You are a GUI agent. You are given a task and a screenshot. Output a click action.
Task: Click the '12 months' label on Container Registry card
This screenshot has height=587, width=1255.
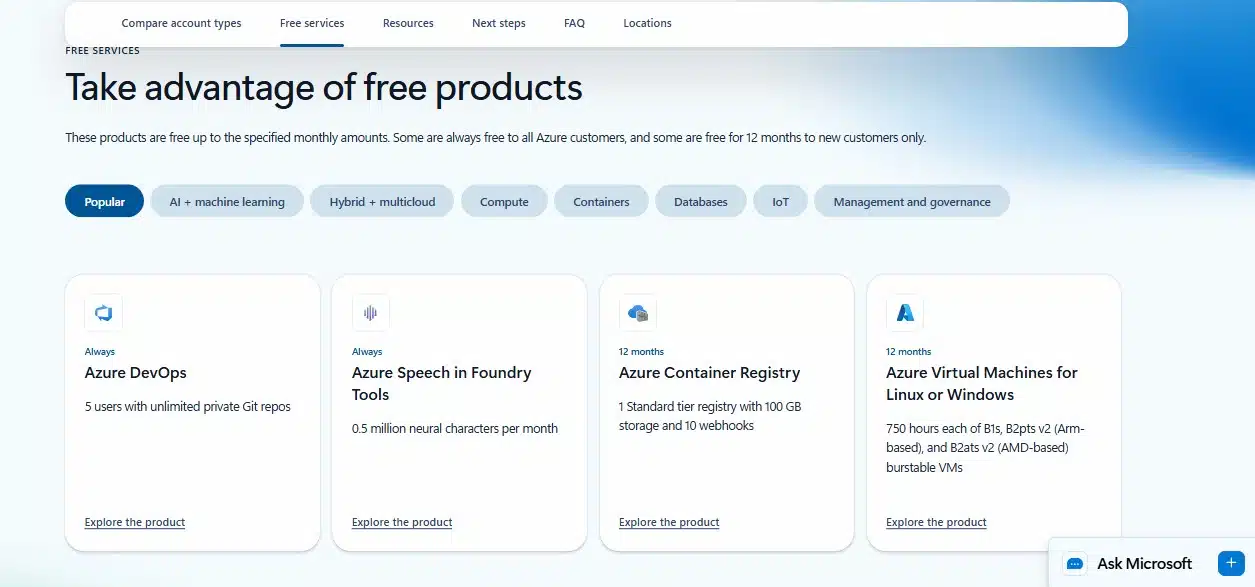[641, 352]
